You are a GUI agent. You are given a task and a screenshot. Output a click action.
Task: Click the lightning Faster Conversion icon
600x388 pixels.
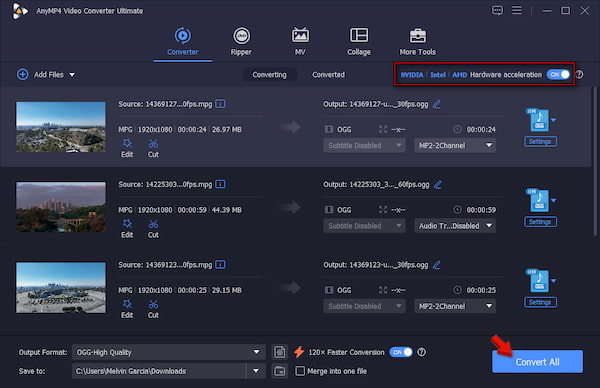[299, 352]
